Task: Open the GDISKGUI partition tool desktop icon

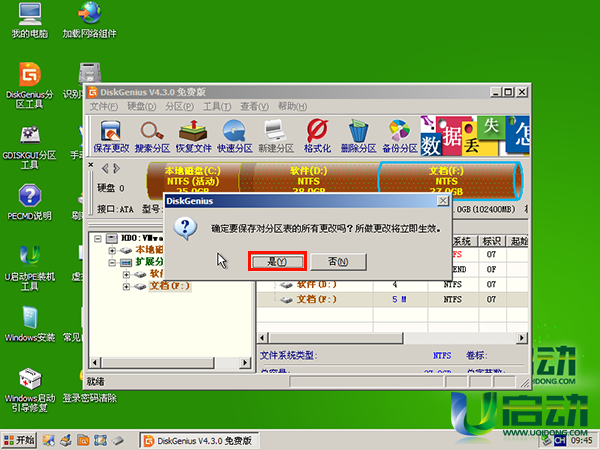Action: (29, 147)
